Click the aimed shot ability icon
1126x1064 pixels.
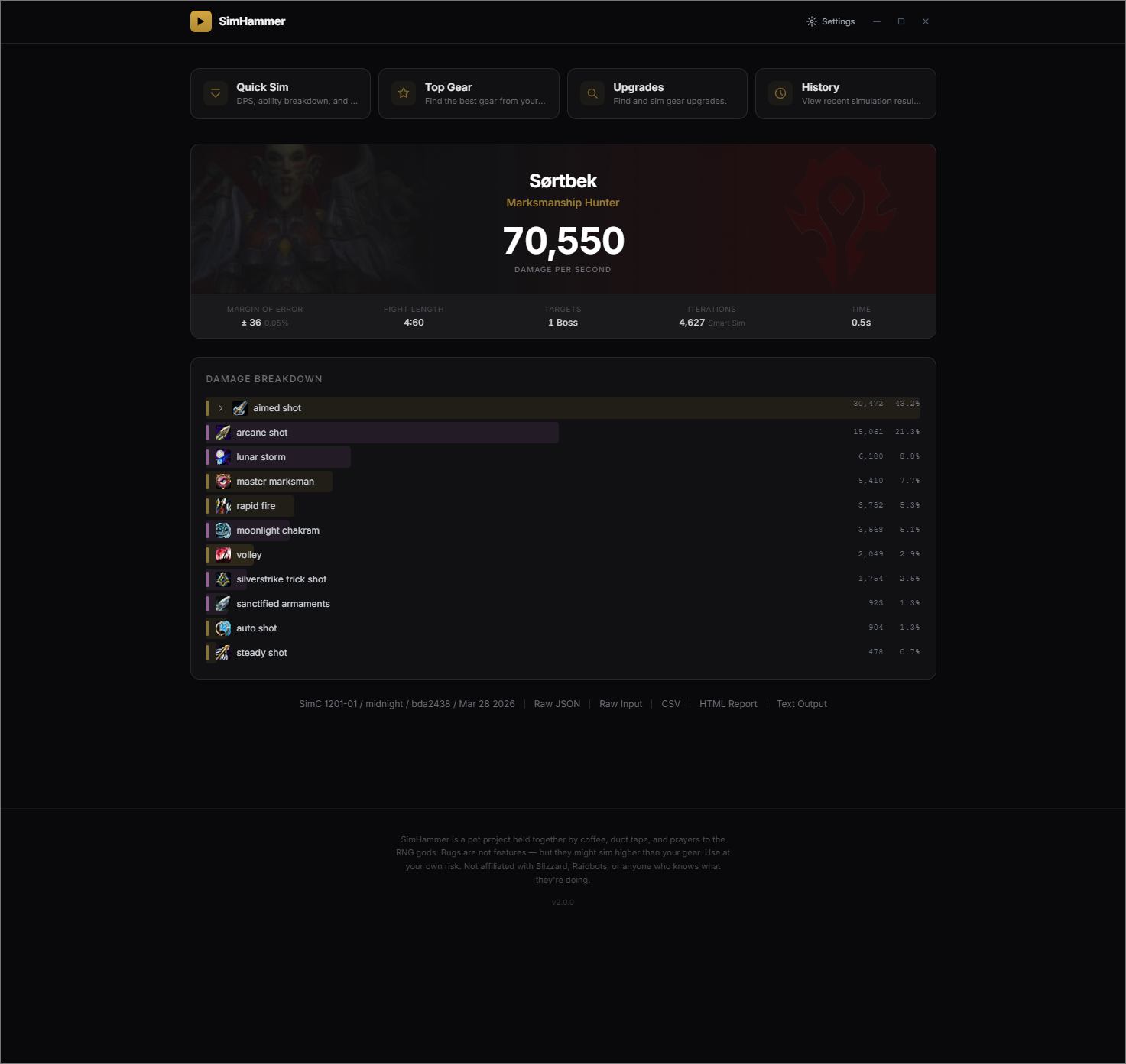click(x=240, y=408)
